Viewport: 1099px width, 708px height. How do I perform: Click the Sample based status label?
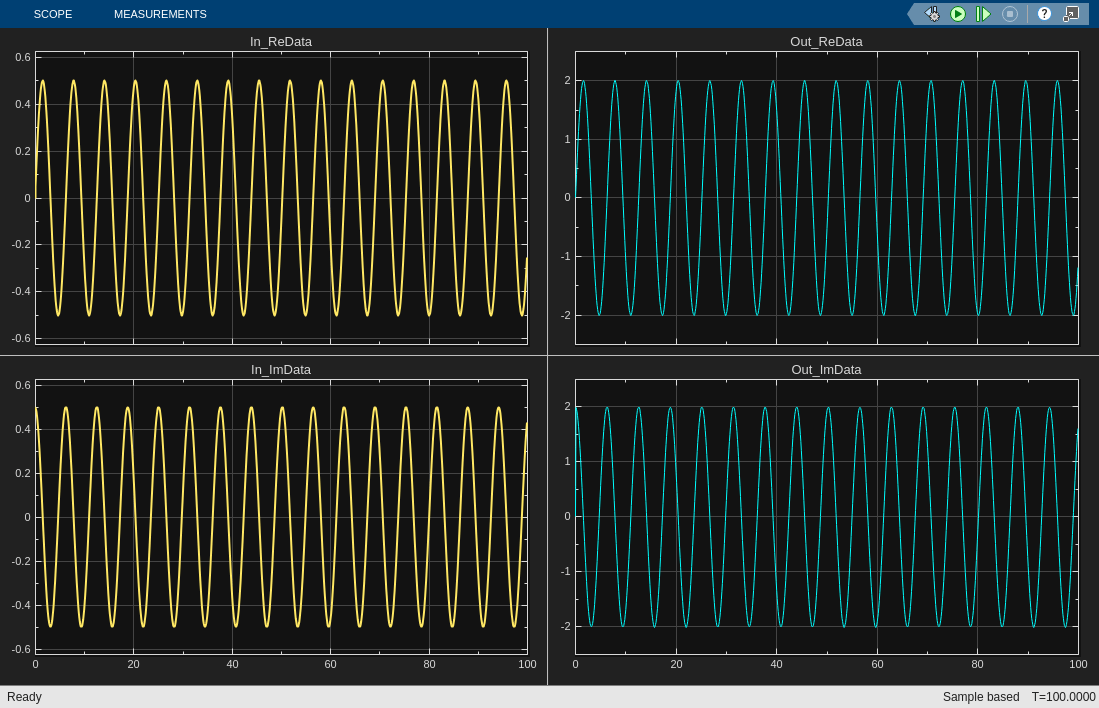pos(981,697)
